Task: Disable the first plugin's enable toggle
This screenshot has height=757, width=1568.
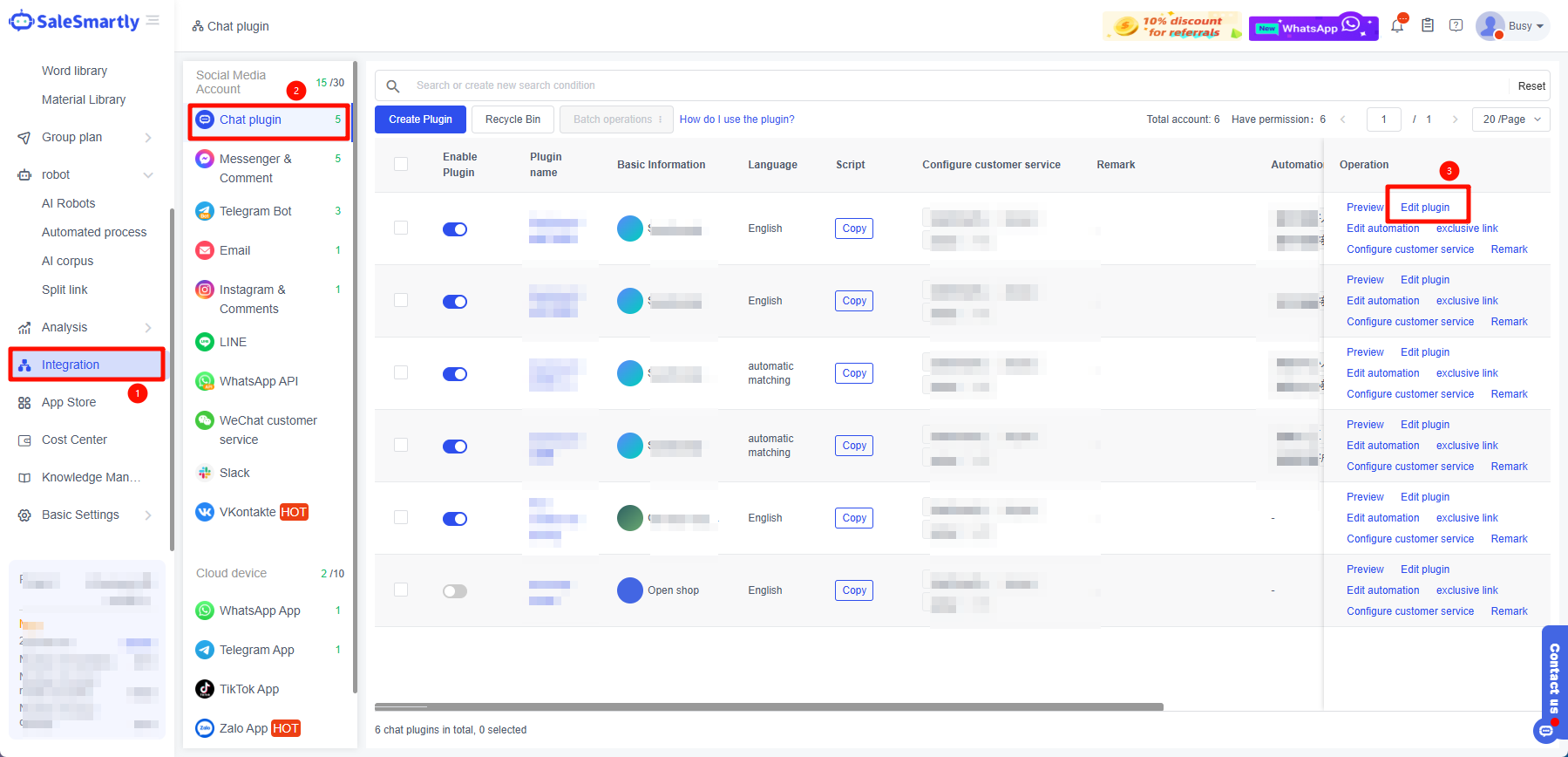Action: point(454,229)
